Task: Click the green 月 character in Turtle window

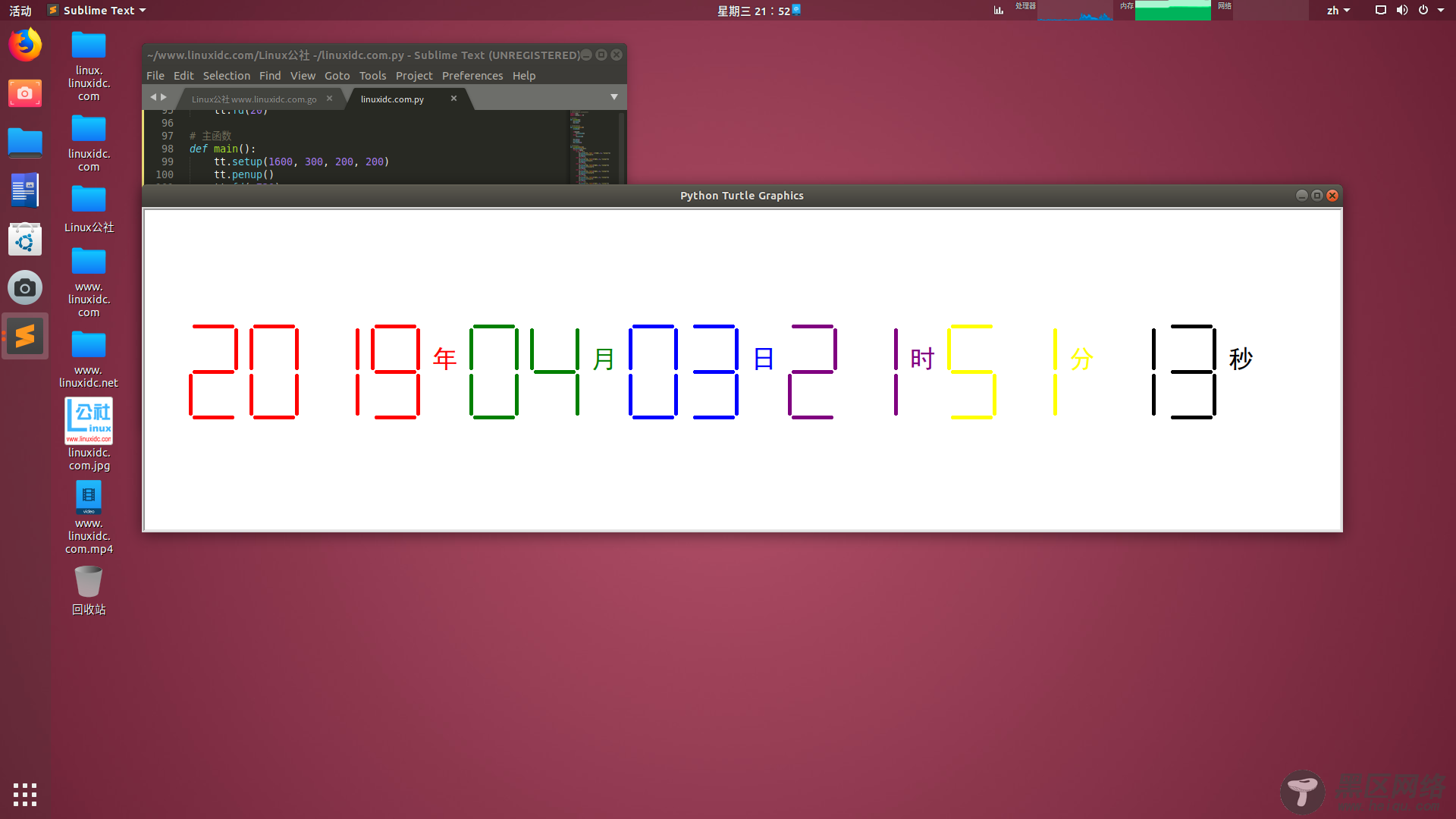Action: 604,359
